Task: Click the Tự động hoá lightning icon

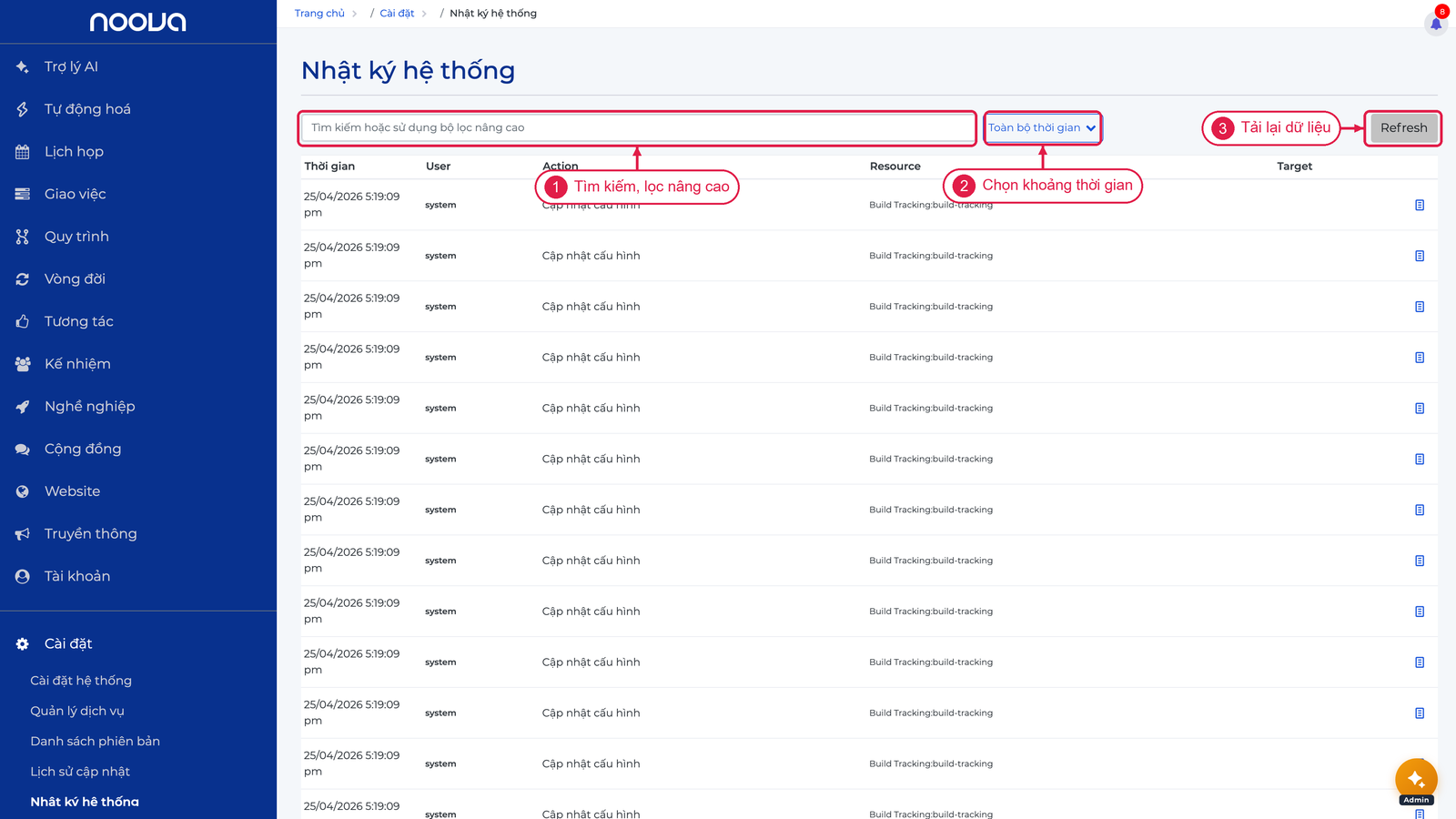Action: coord(23,109)
